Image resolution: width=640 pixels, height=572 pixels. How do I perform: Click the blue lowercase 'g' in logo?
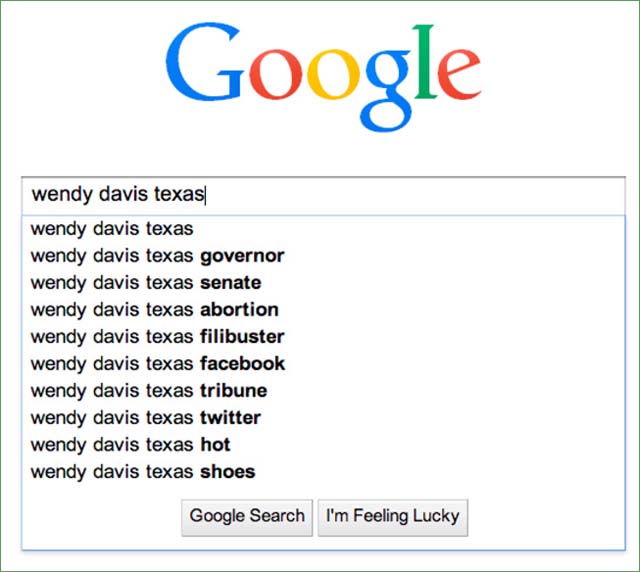383,90
